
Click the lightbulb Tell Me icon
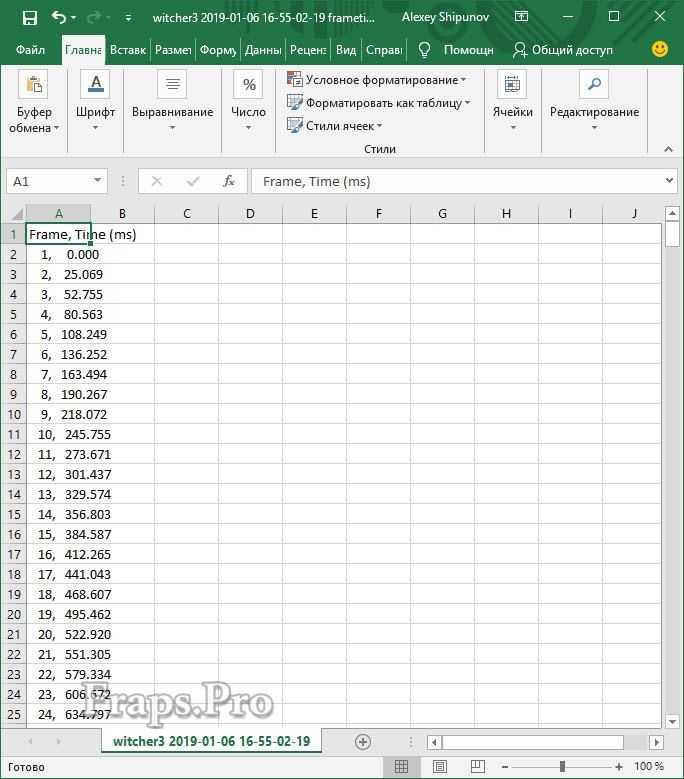click(424, 50)
